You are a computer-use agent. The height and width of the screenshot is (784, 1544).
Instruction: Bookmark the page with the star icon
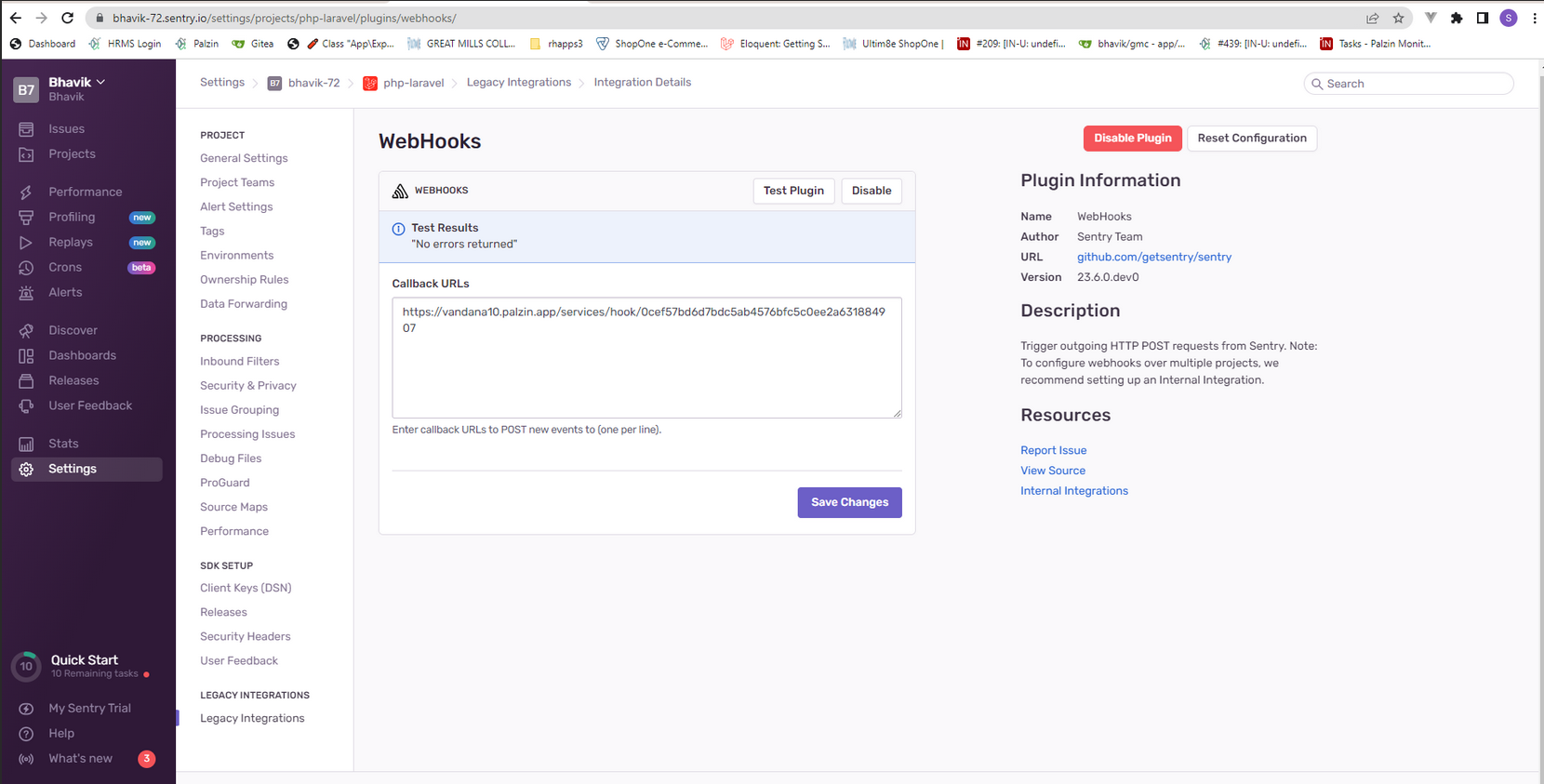coord(1398,18)
